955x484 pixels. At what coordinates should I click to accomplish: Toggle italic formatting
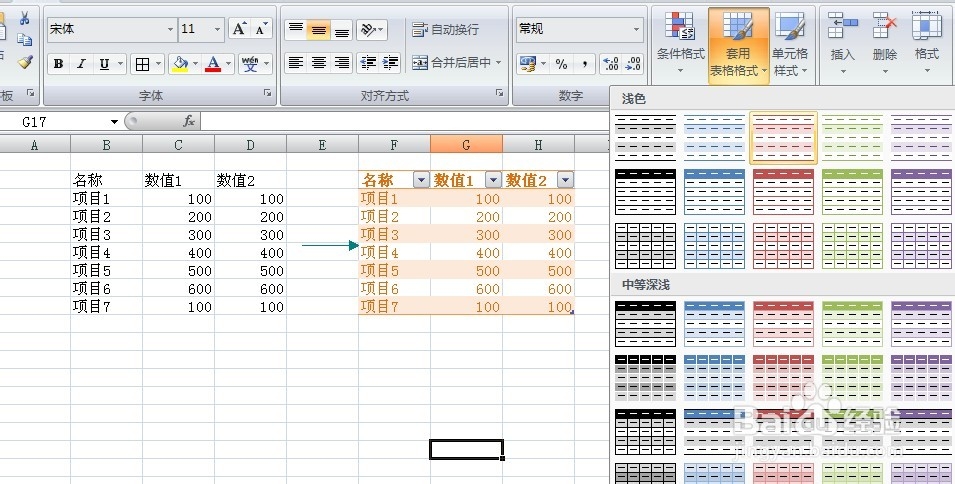[x=80, y=63]
